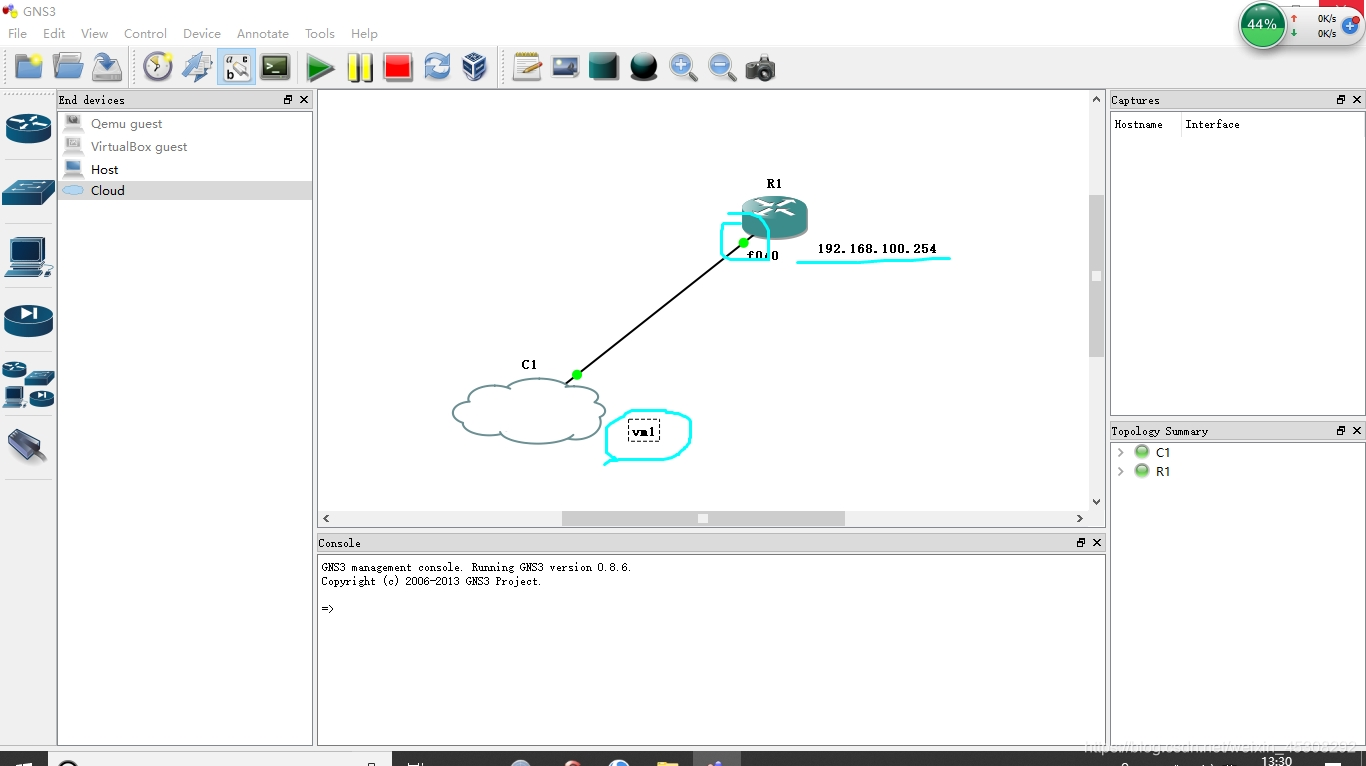
Task: Click the 192.168.100.254 note label
Action: [877, 249]
